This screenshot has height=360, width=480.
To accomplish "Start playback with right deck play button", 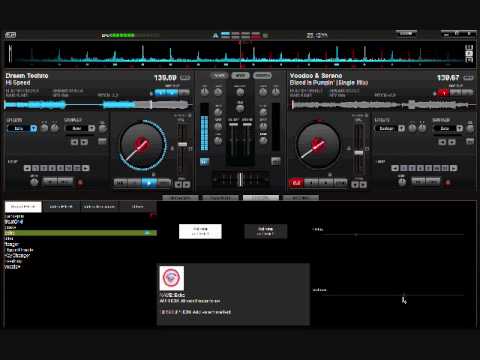I will (325, 183).
